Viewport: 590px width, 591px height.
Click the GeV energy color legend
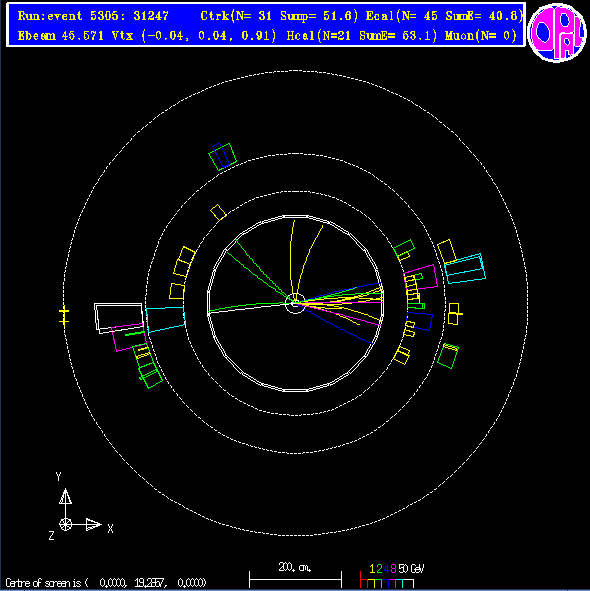pos(392,576)
